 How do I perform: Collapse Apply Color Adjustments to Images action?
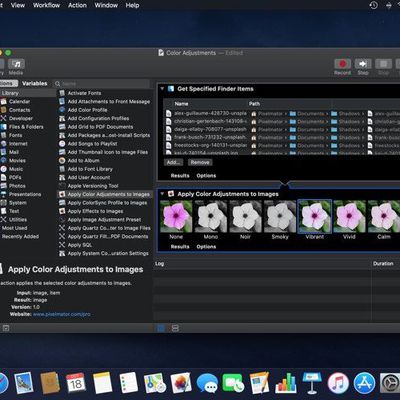coord(162,194)
